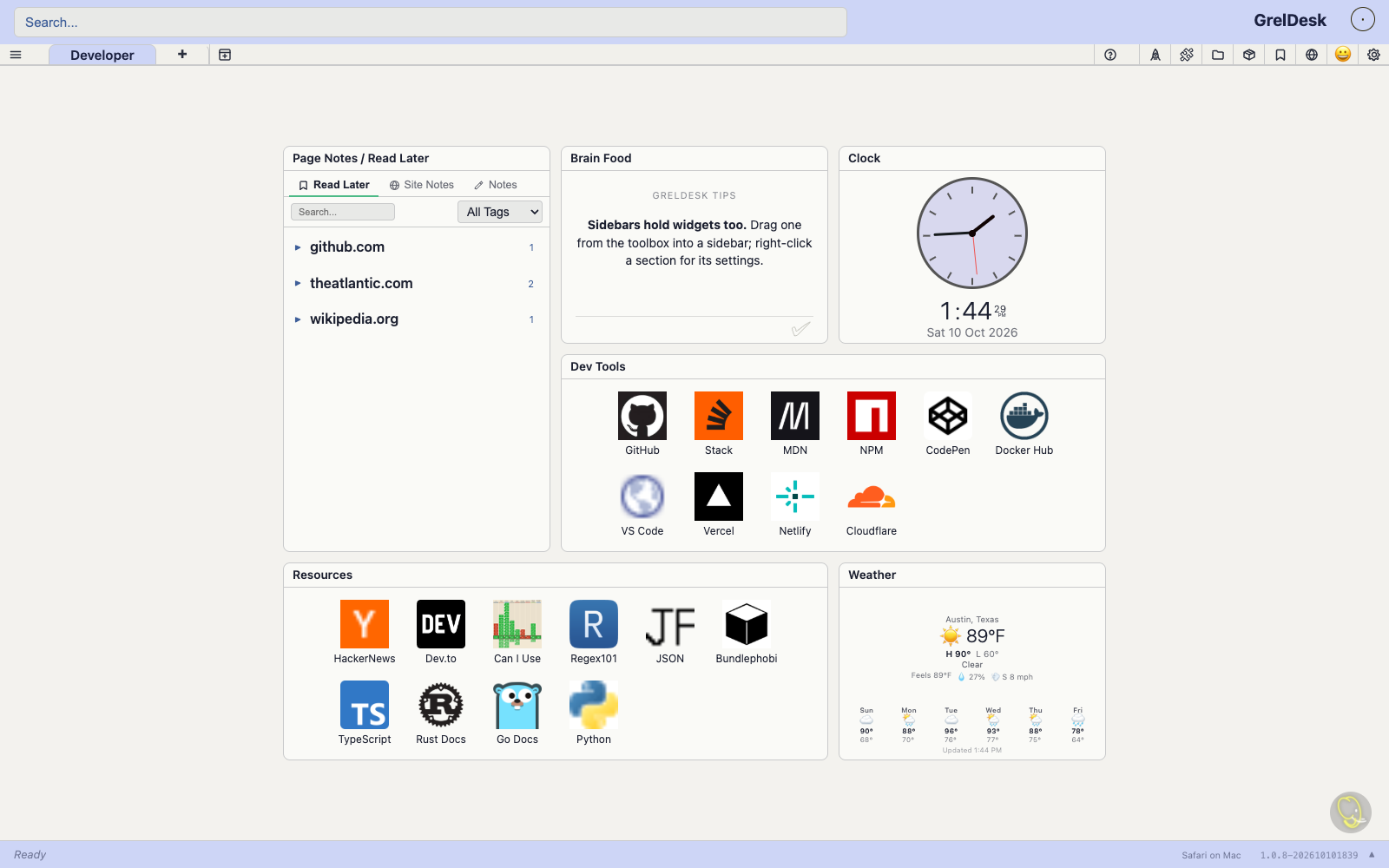Expand the github.com entry
Screen dimensions: 1389x868
coord(417,247)
